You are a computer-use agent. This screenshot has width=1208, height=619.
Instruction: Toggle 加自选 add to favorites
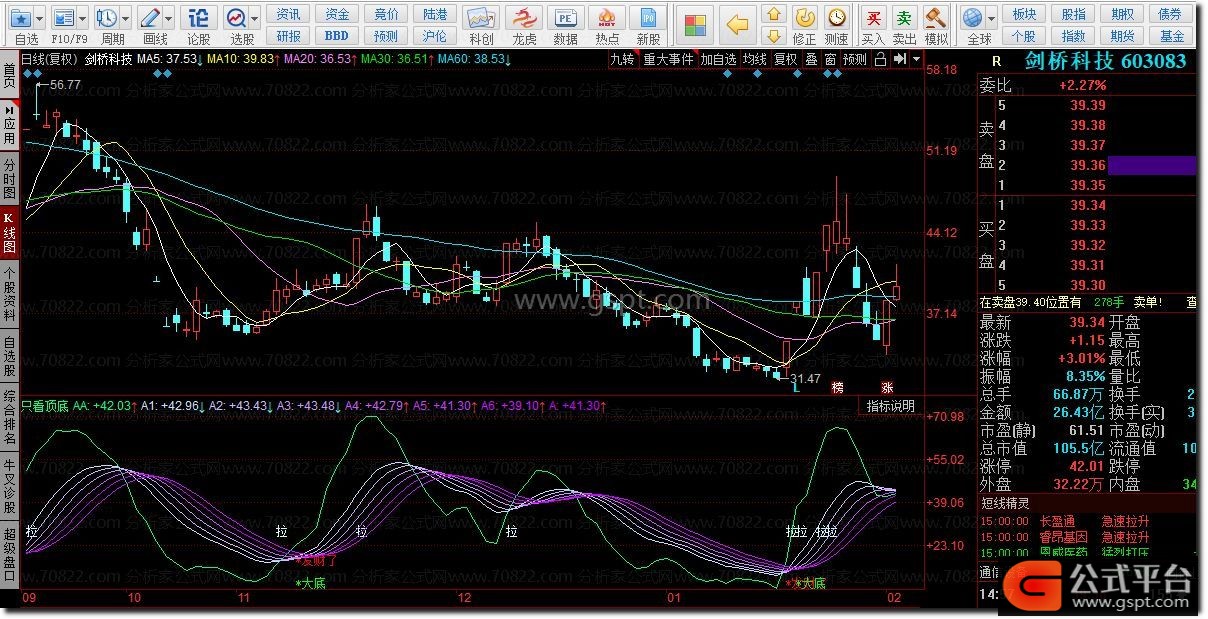(718, 59)
